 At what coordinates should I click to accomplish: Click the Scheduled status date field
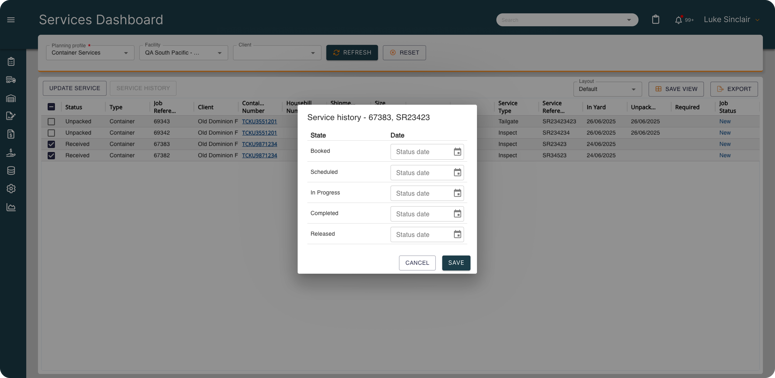(427, 172)
